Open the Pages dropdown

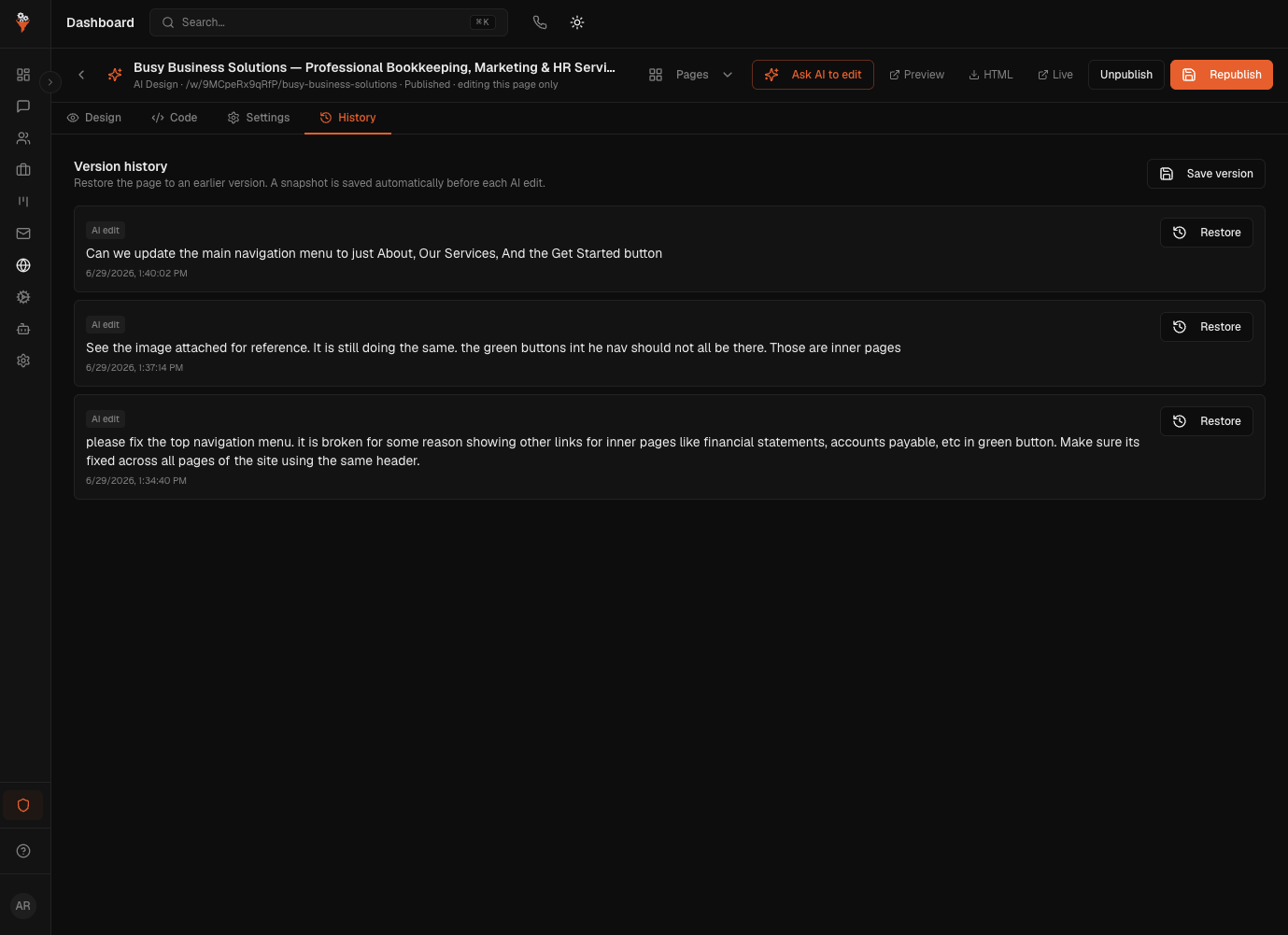(x=691, y=75)
